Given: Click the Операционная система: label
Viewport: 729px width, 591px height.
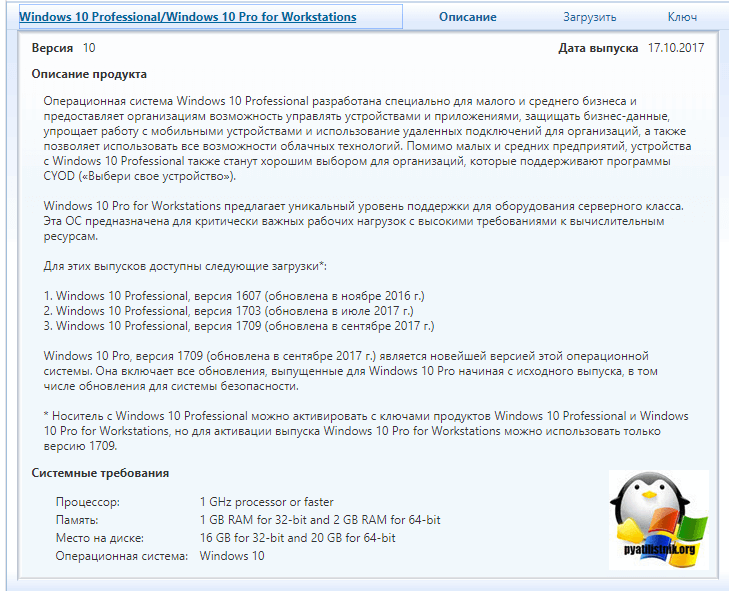Looking at the screenshot, I should pyautogui.click(x=122, y=556).
